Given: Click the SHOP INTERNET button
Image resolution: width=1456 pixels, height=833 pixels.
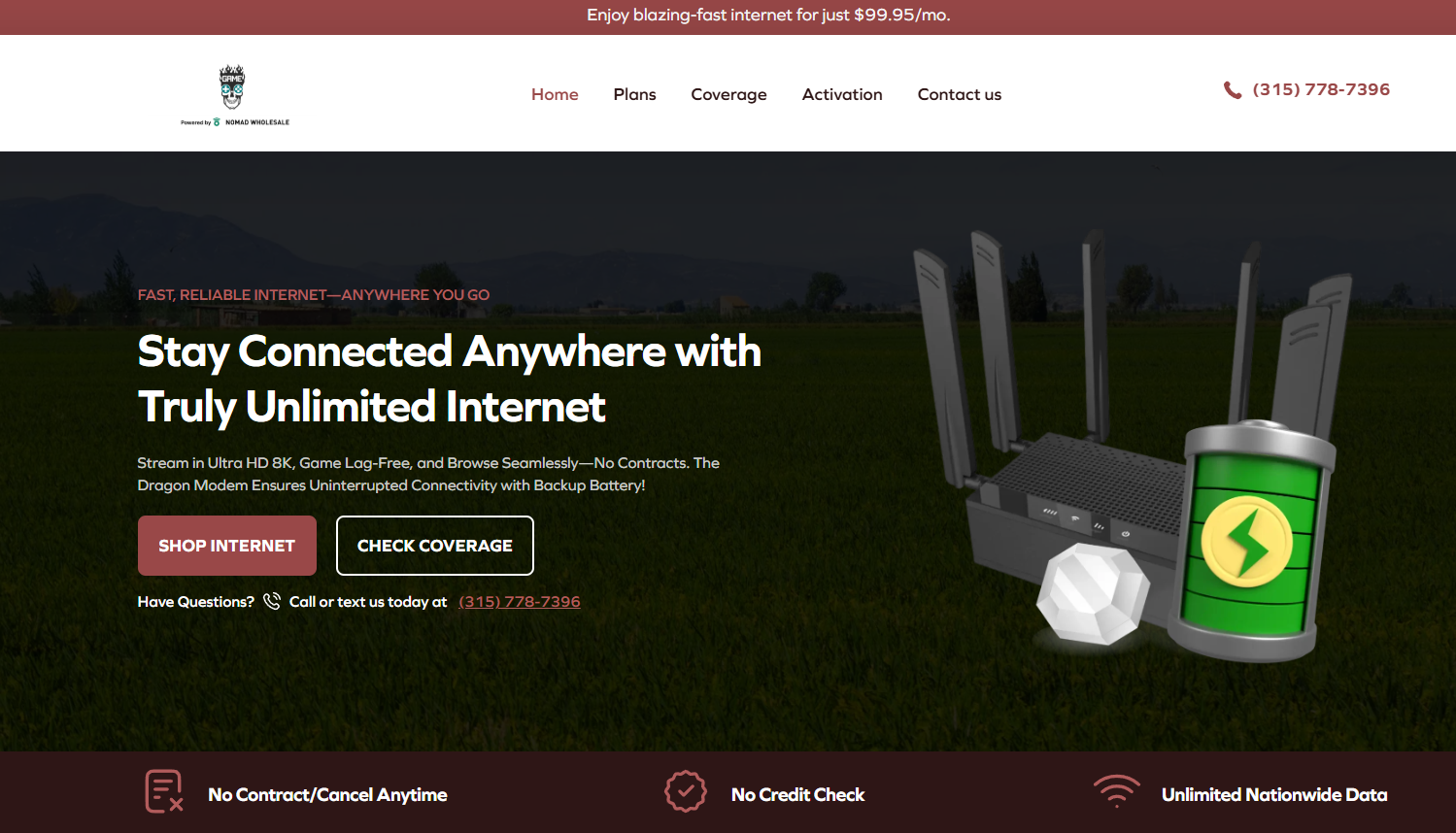Looking at the screenshot, I should tap(227, 546).
